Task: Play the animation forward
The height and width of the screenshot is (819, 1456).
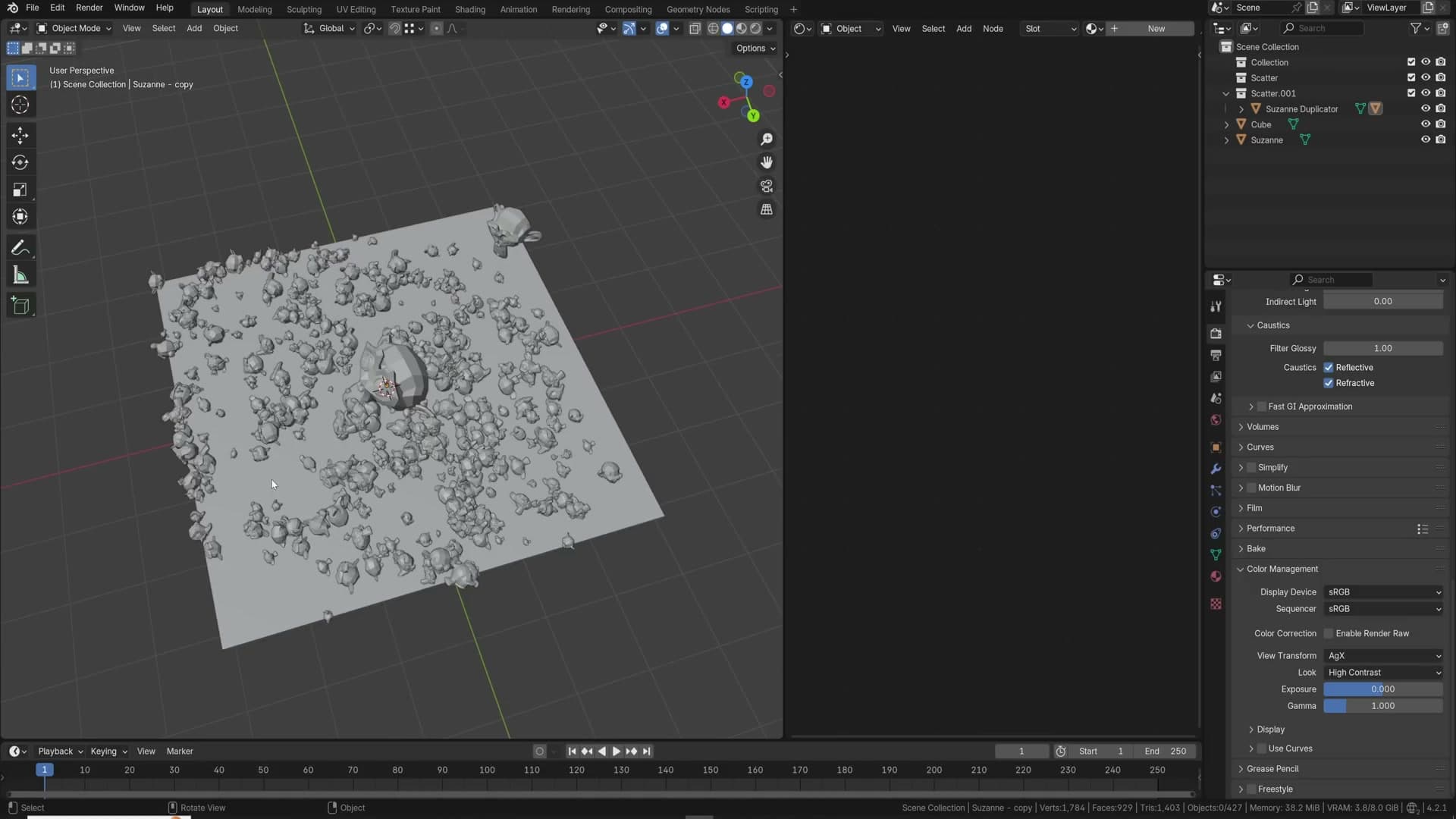Action: 616,752
